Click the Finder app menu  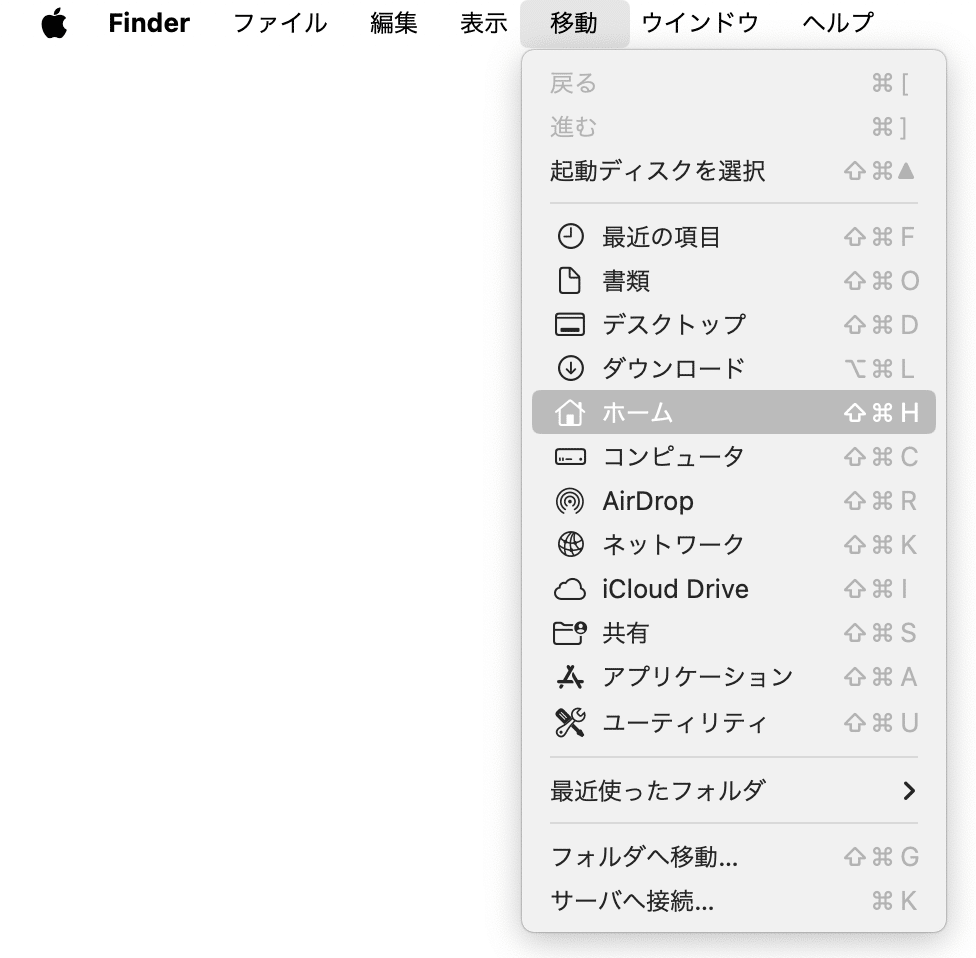[149, 23]
